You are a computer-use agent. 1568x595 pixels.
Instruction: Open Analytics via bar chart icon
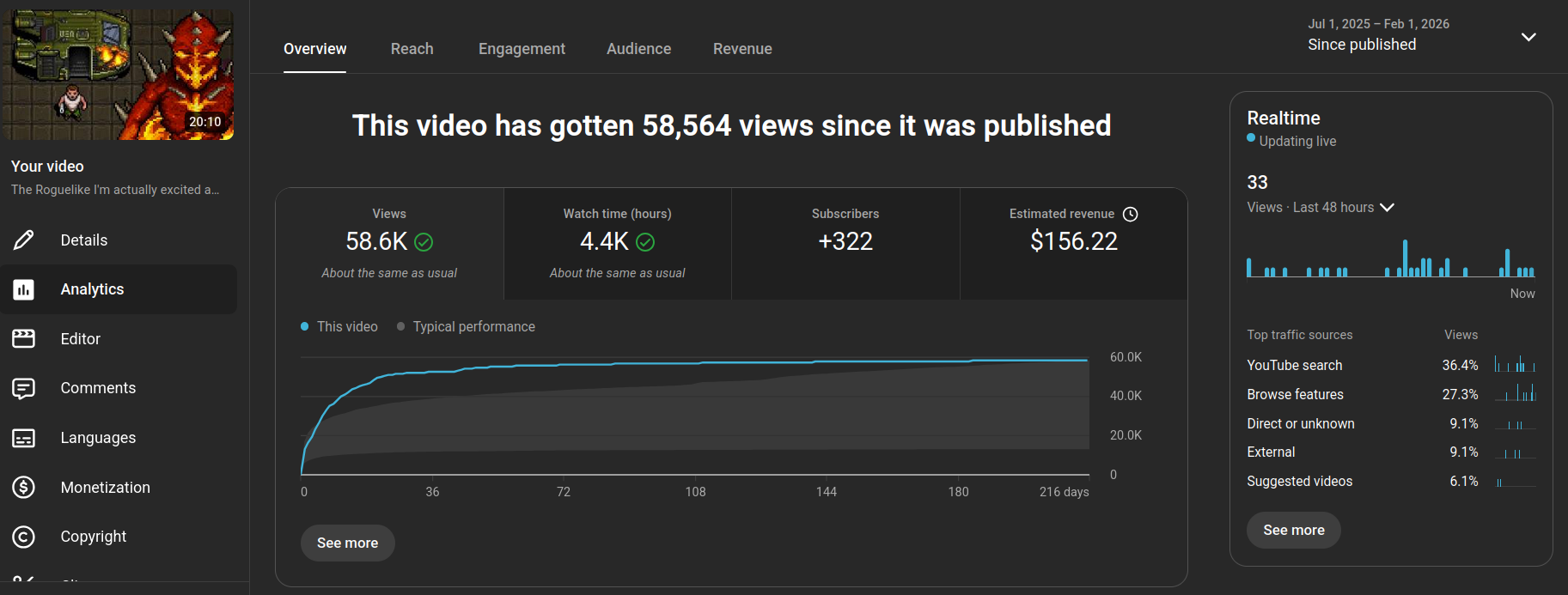coord(24,289)
